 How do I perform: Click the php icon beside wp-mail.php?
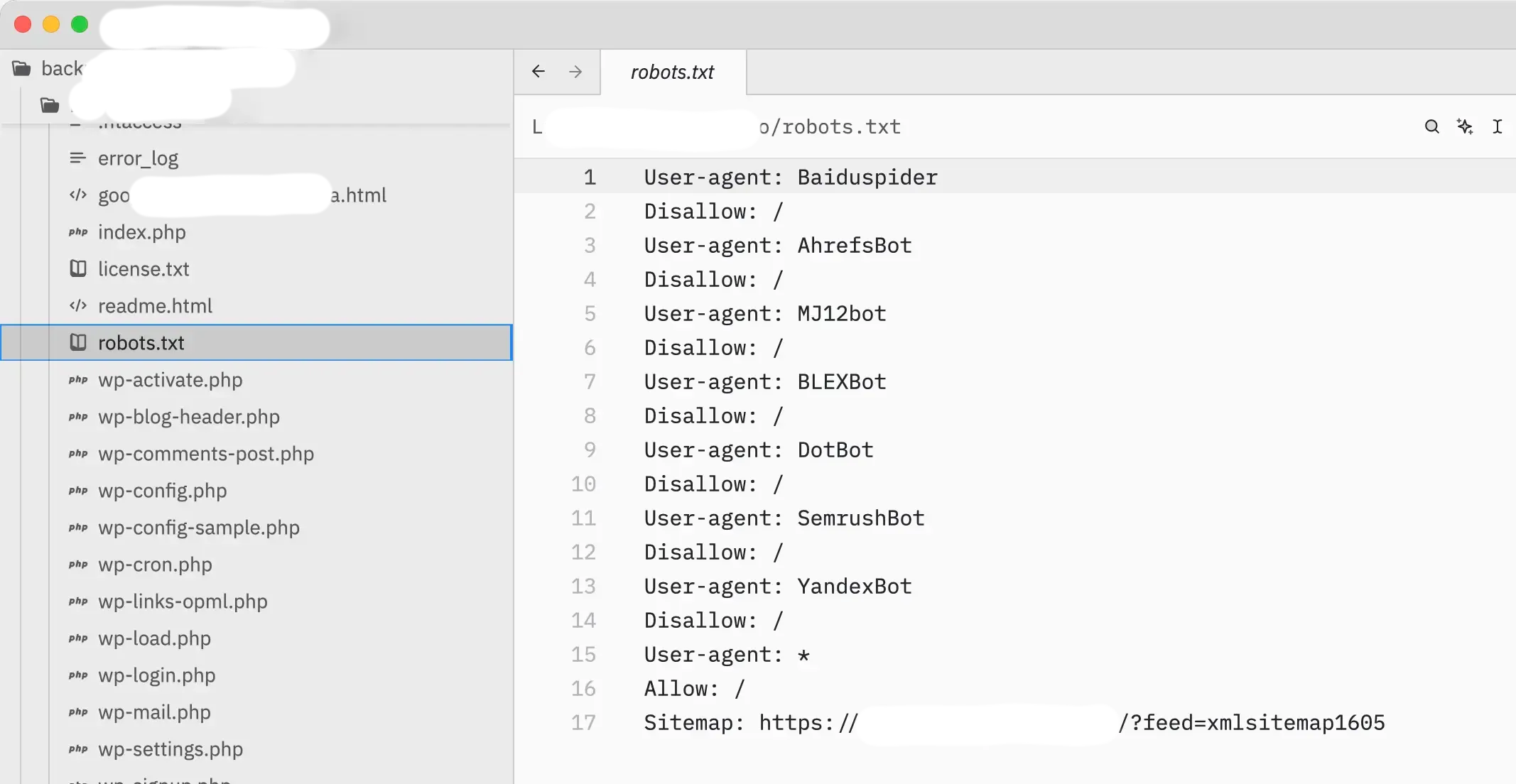78,712
